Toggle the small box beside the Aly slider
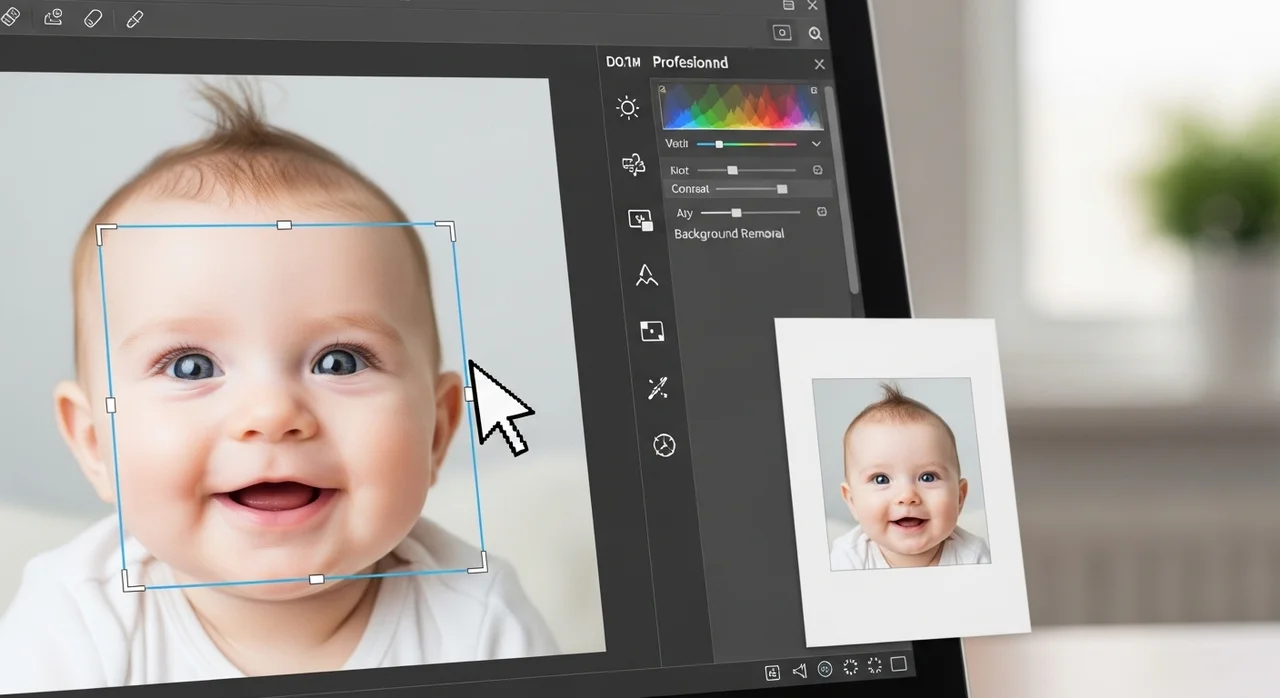 822,212
